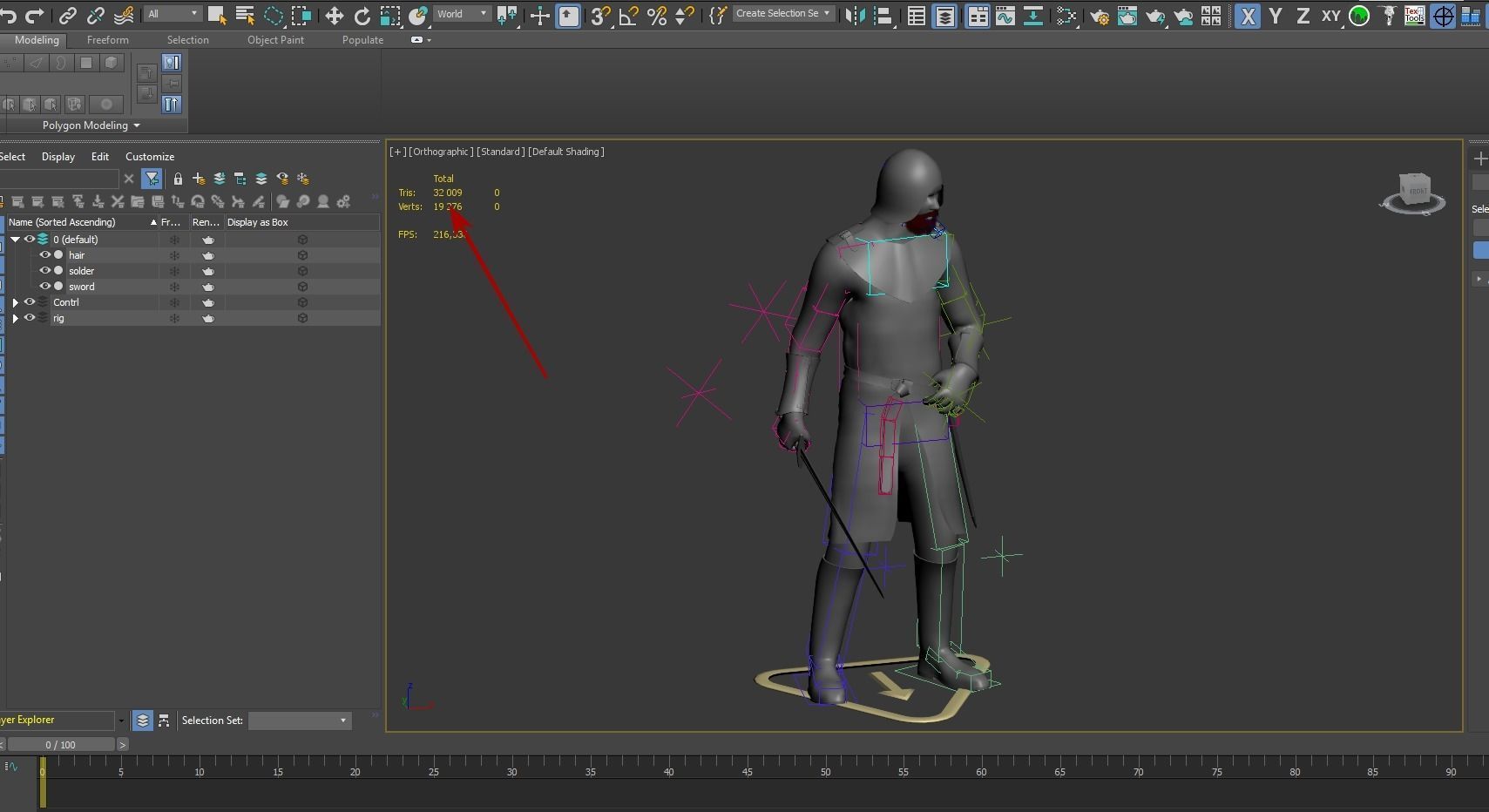
Task: Click the Select and Scale tool
Action: coord(390,15)
